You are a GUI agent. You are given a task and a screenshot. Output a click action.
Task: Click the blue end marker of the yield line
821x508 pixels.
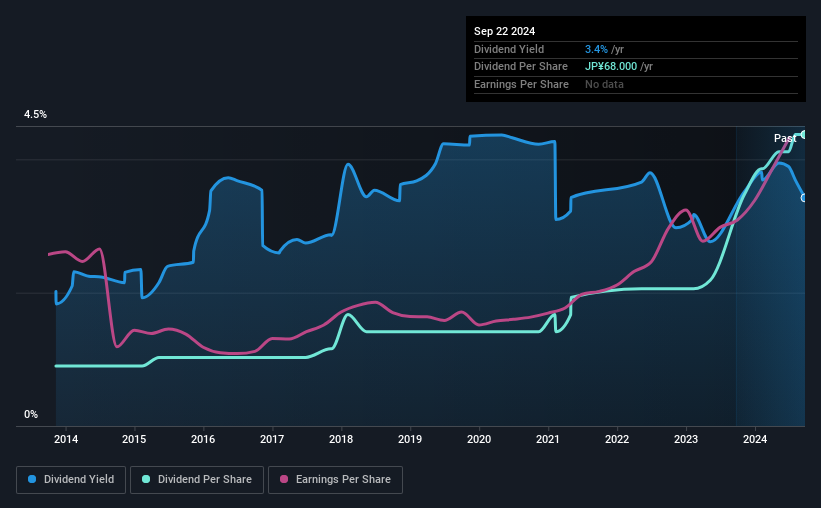[x=804, y=198]
